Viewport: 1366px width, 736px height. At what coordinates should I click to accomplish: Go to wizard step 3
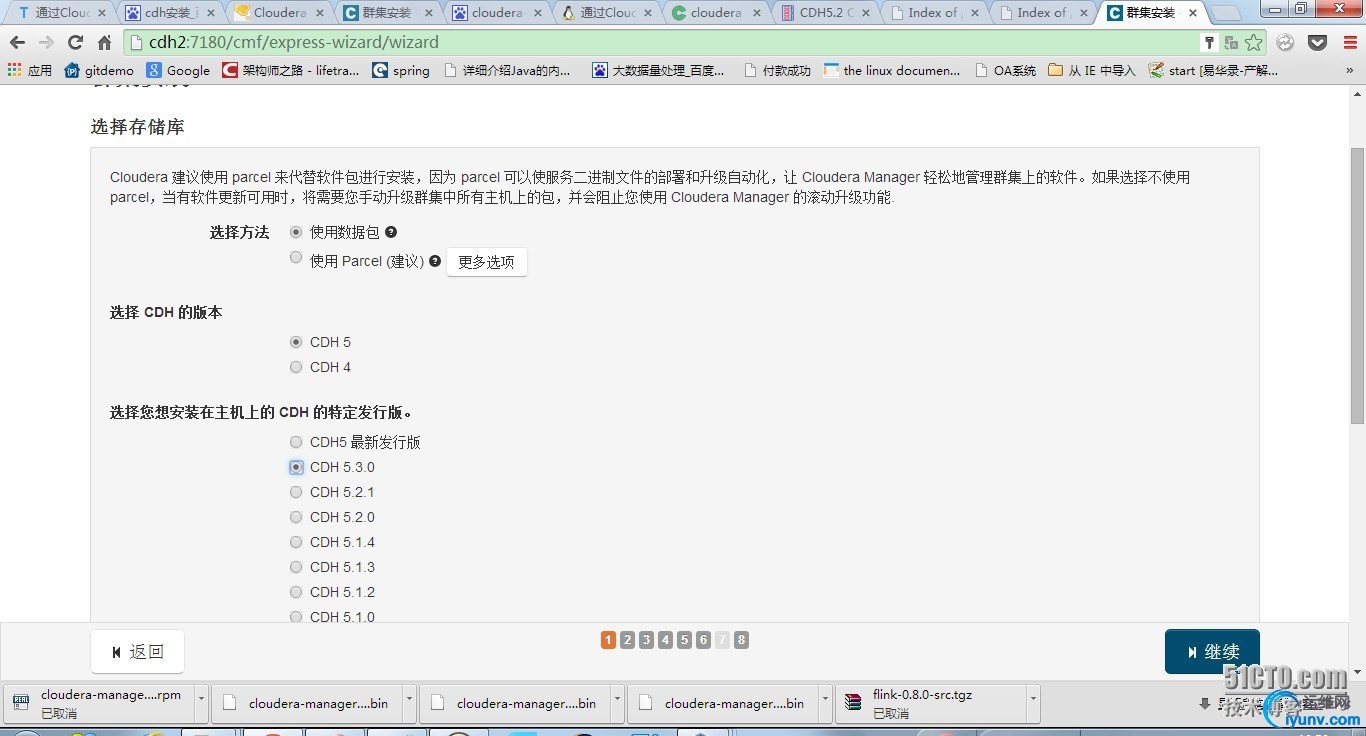click(646, 640)
